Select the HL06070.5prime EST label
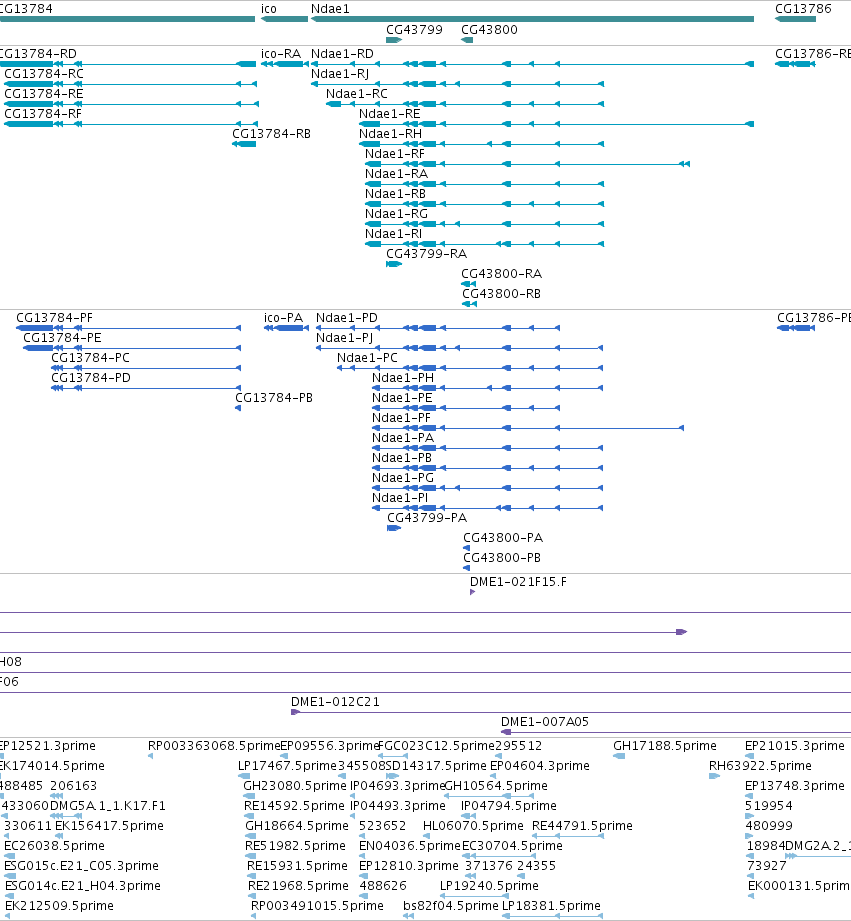The height and width of the screenshot is (921, 851). (x=473, y=825)
